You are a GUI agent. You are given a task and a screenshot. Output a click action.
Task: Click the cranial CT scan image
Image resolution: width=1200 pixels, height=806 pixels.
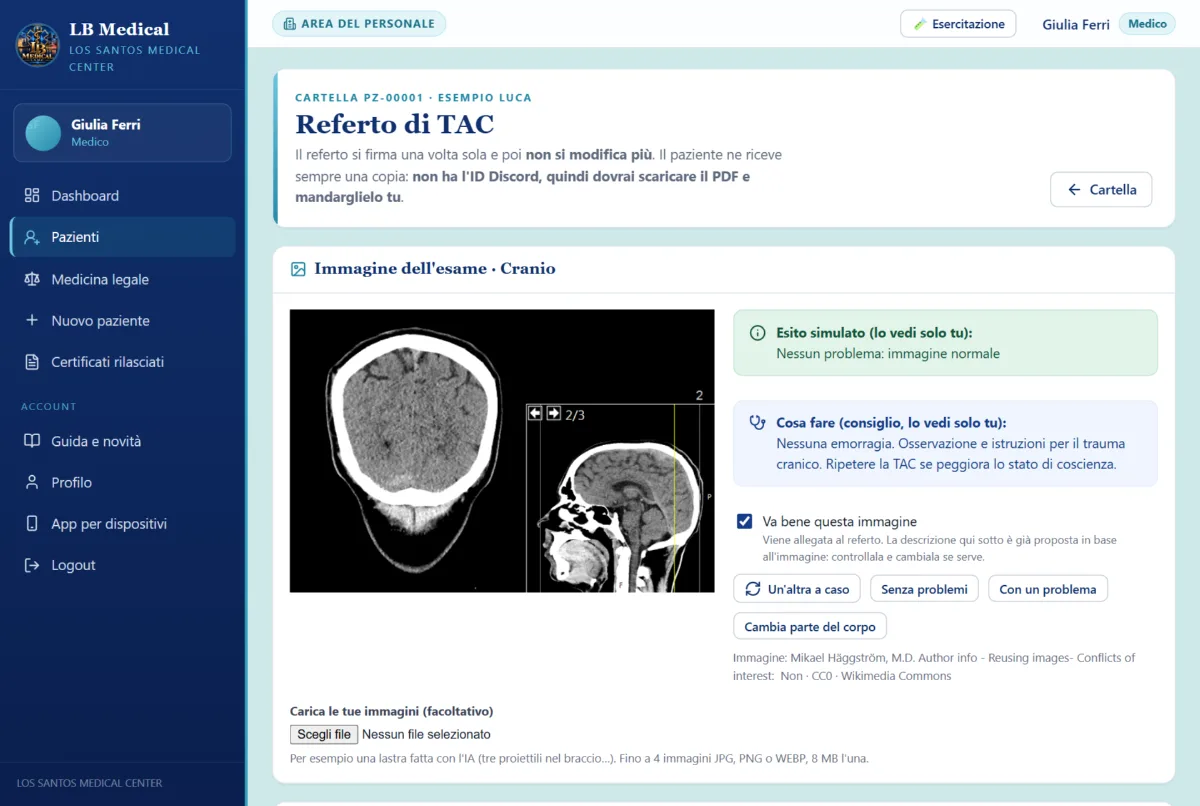pos(502,451)
